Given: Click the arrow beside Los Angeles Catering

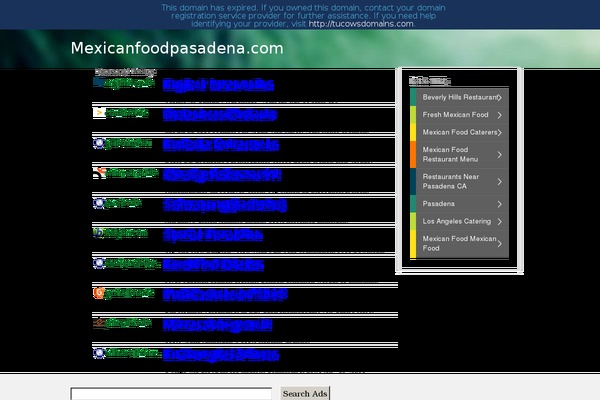Looking at the screenshot, I should 499,220.
